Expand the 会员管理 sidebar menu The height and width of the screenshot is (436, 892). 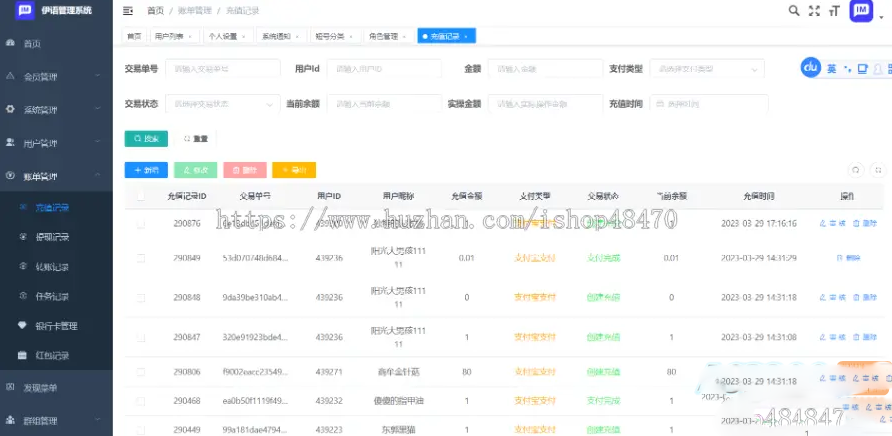click(55, 77)
